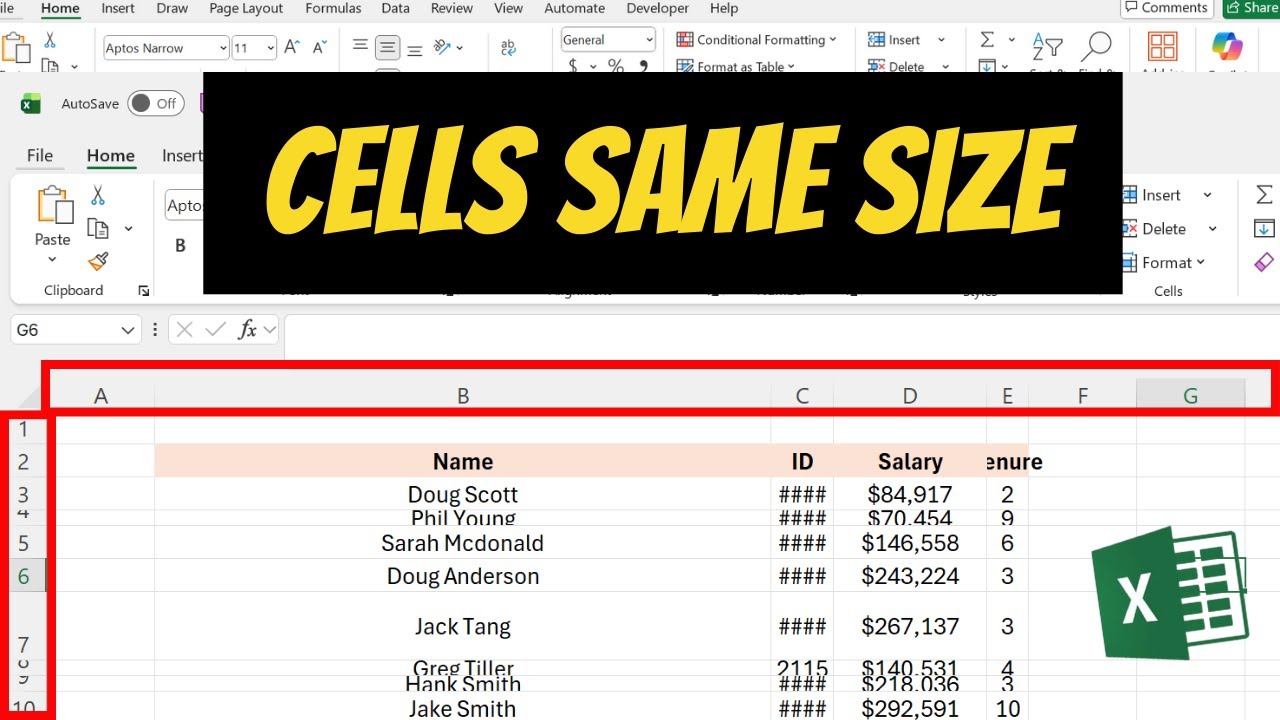Open the Developer tab

coord(657,8)
